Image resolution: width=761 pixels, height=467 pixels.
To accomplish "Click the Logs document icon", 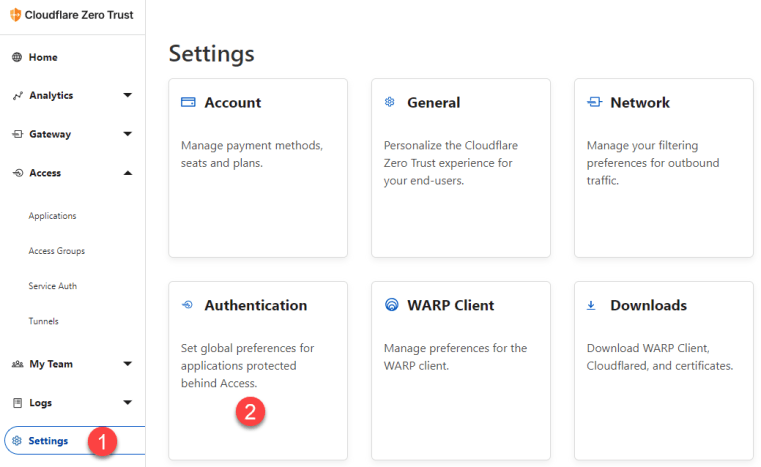I will pyautogui.click(x=17, y=402).
